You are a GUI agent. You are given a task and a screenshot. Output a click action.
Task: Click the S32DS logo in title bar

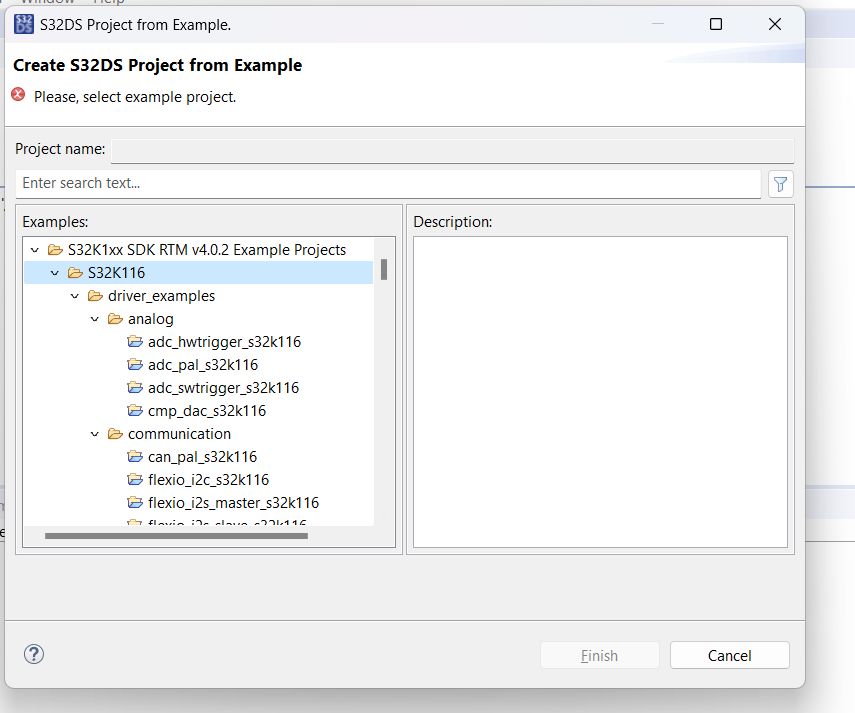coord(25,25)
